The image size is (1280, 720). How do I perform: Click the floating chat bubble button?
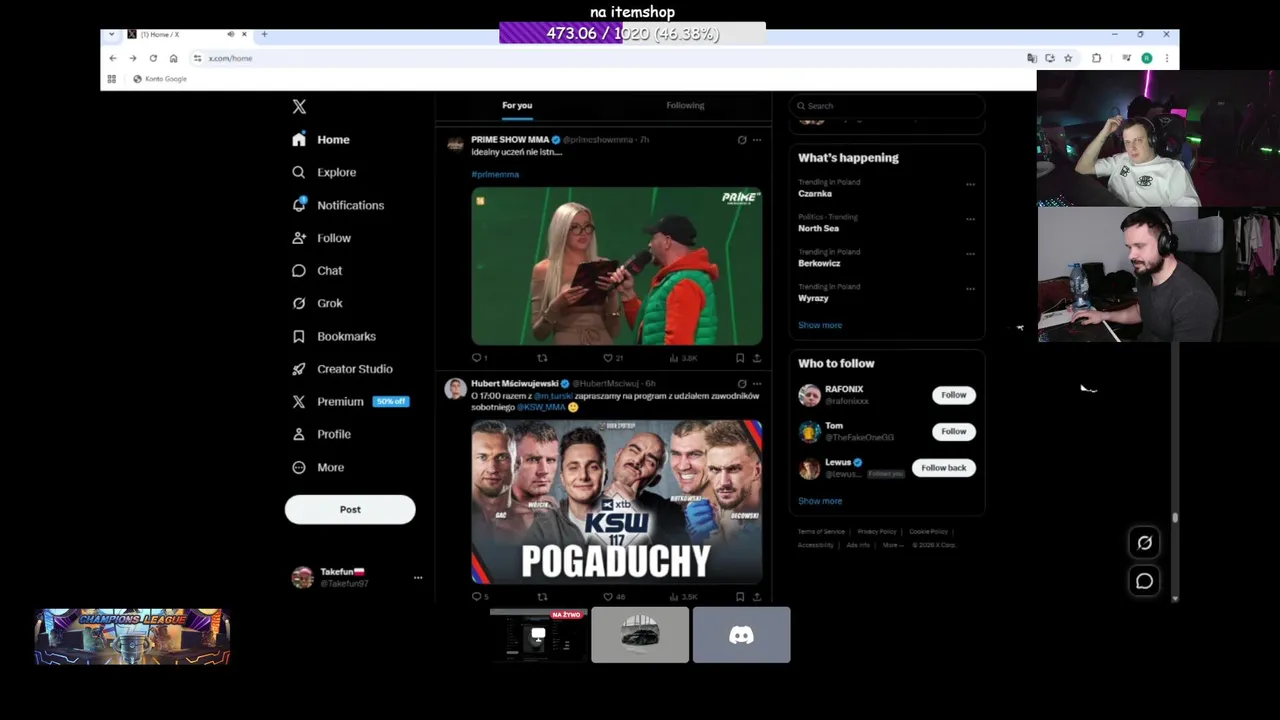tap(1145, 581)
